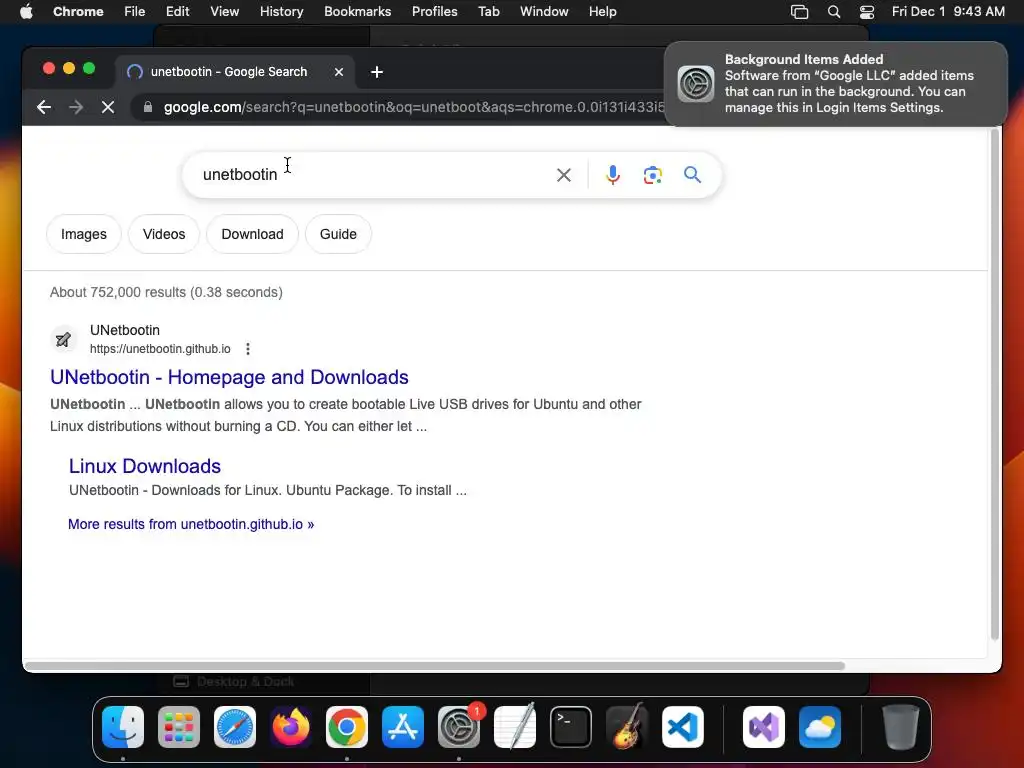Filter results by Images chip
Viewport: 1024px width, 768px height.
click(84, 234)
